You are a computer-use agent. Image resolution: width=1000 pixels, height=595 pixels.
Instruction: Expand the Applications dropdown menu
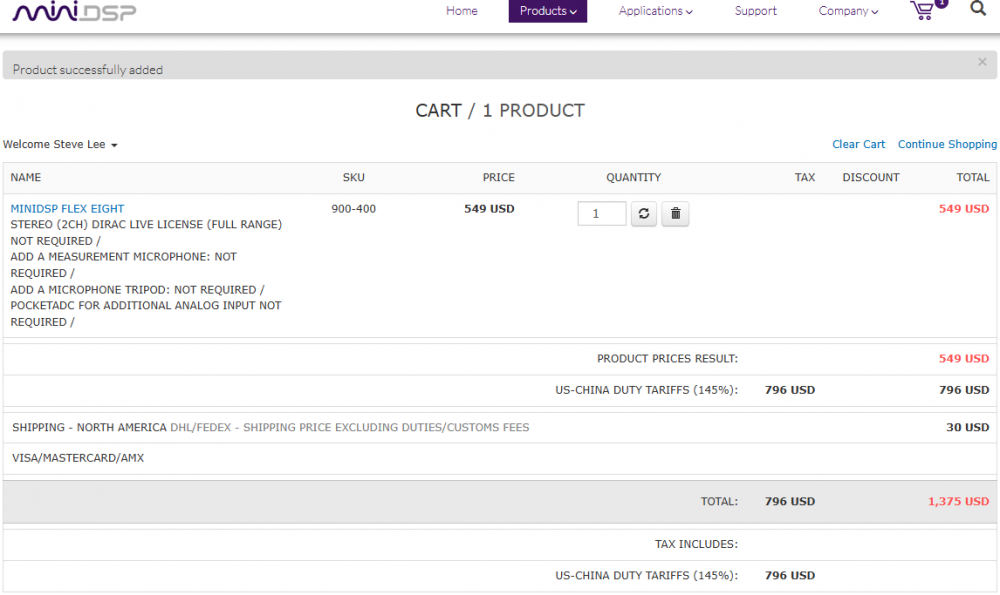coord(655,11)
